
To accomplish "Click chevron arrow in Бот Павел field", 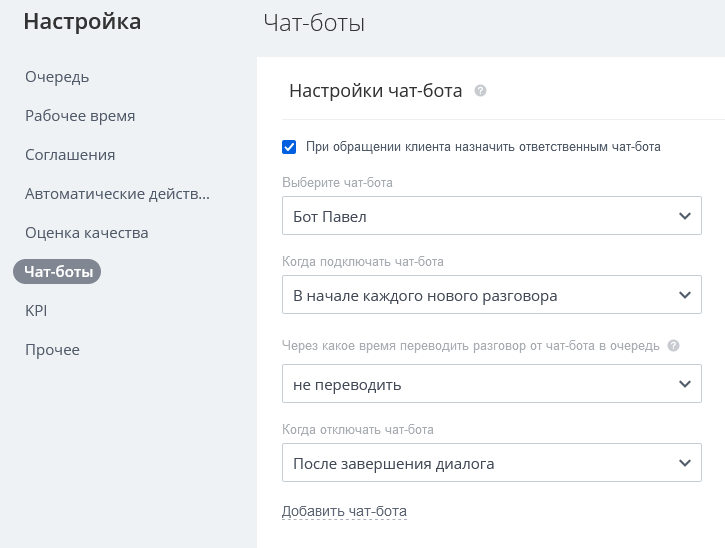I will [684, 216].
